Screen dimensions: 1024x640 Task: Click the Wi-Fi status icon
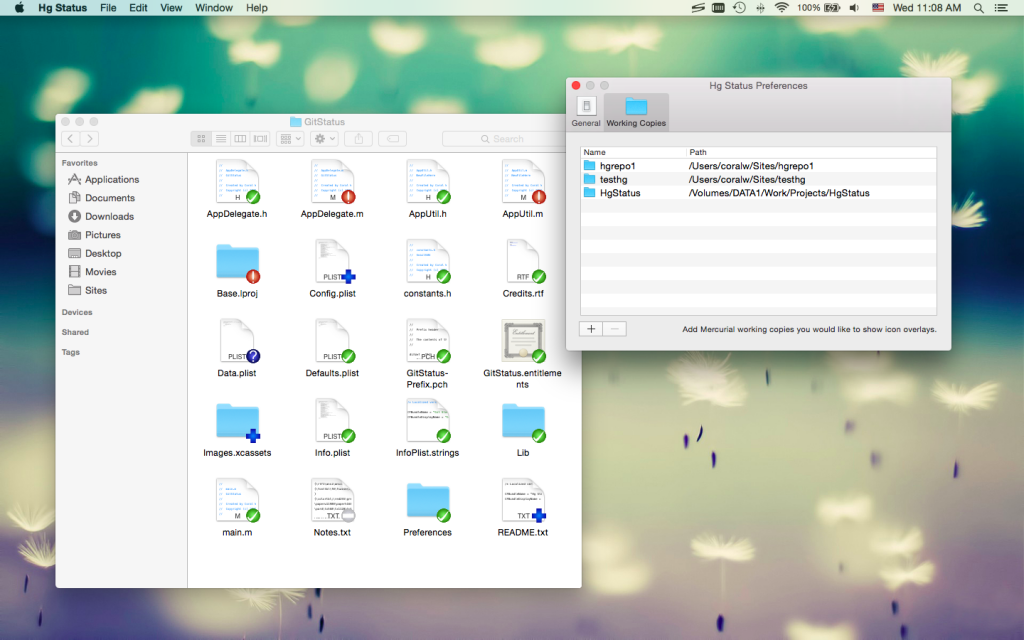coord(781,8)
